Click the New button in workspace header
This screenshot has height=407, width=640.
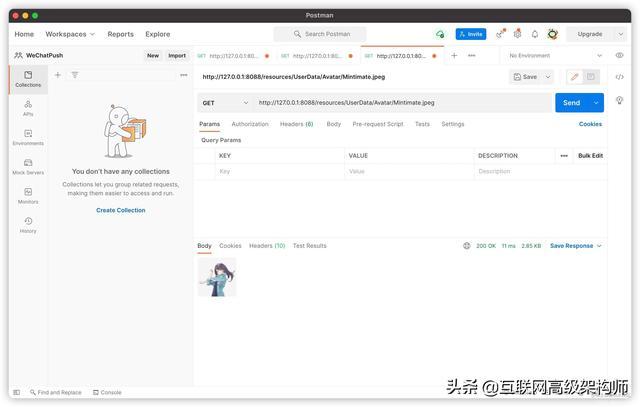153,56
